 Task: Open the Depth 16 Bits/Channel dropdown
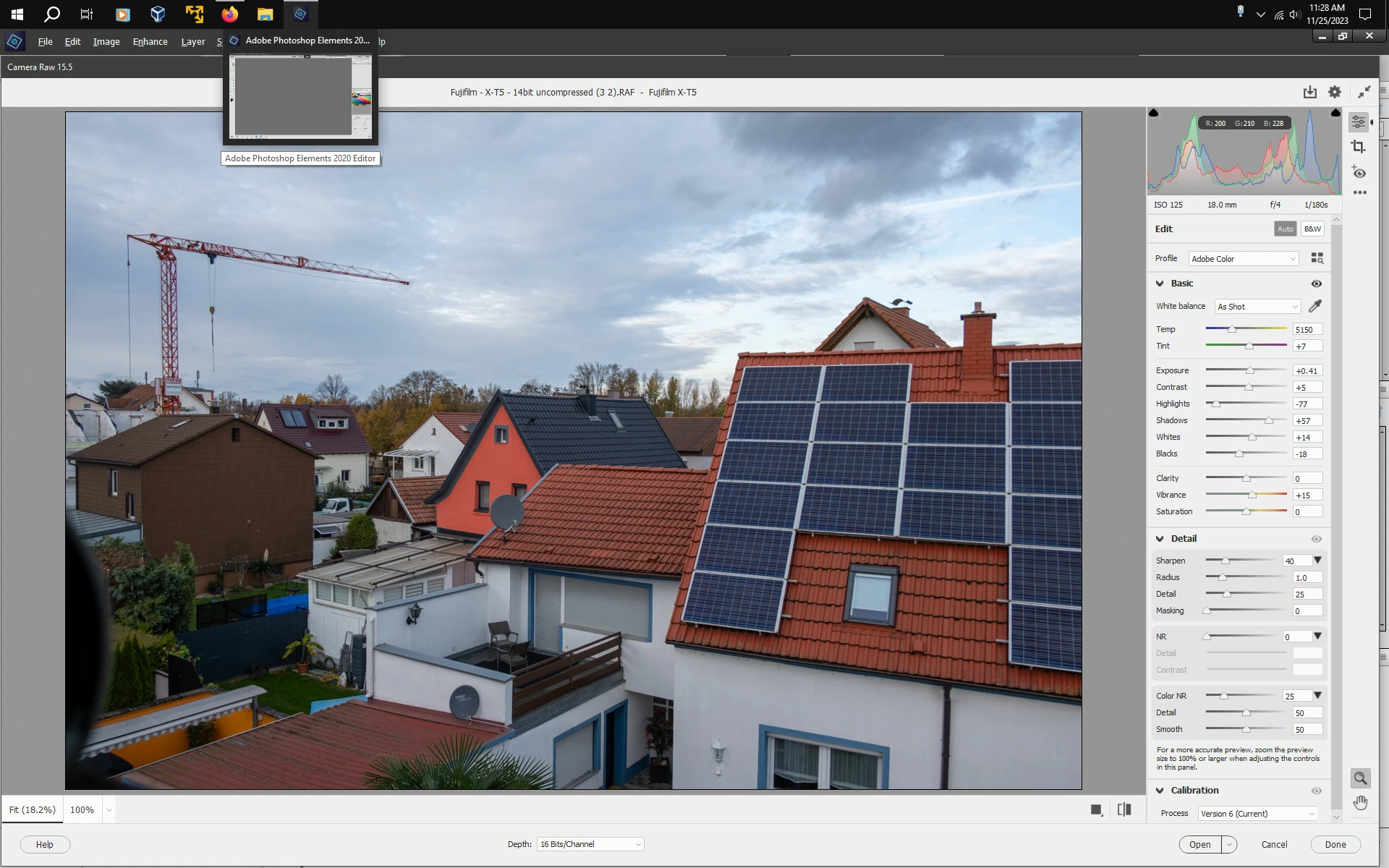click(590, 844)
